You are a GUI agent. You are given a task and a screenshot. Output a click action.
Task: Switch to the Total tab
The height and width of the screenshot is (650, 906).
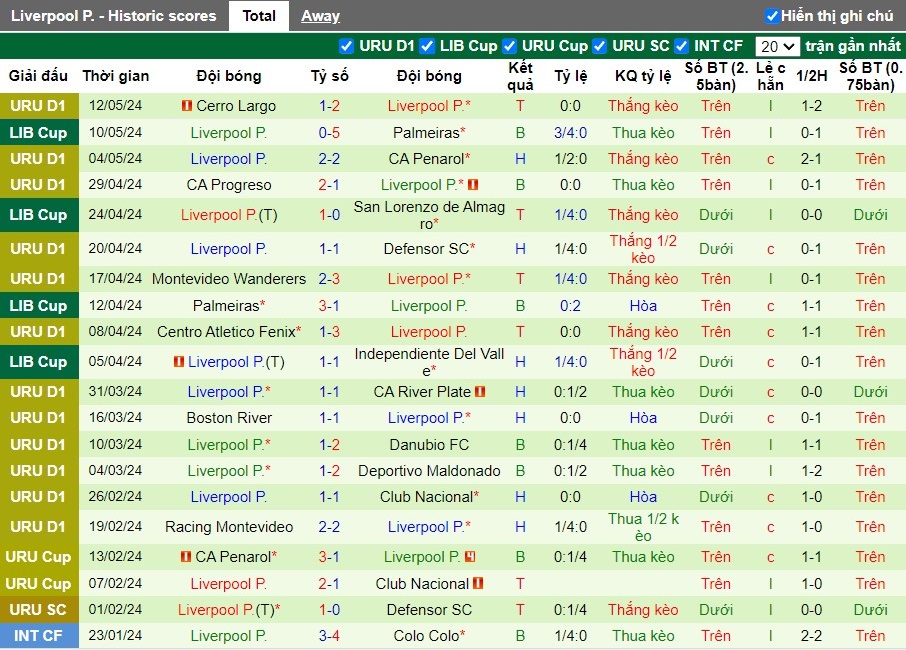(259, 16)
